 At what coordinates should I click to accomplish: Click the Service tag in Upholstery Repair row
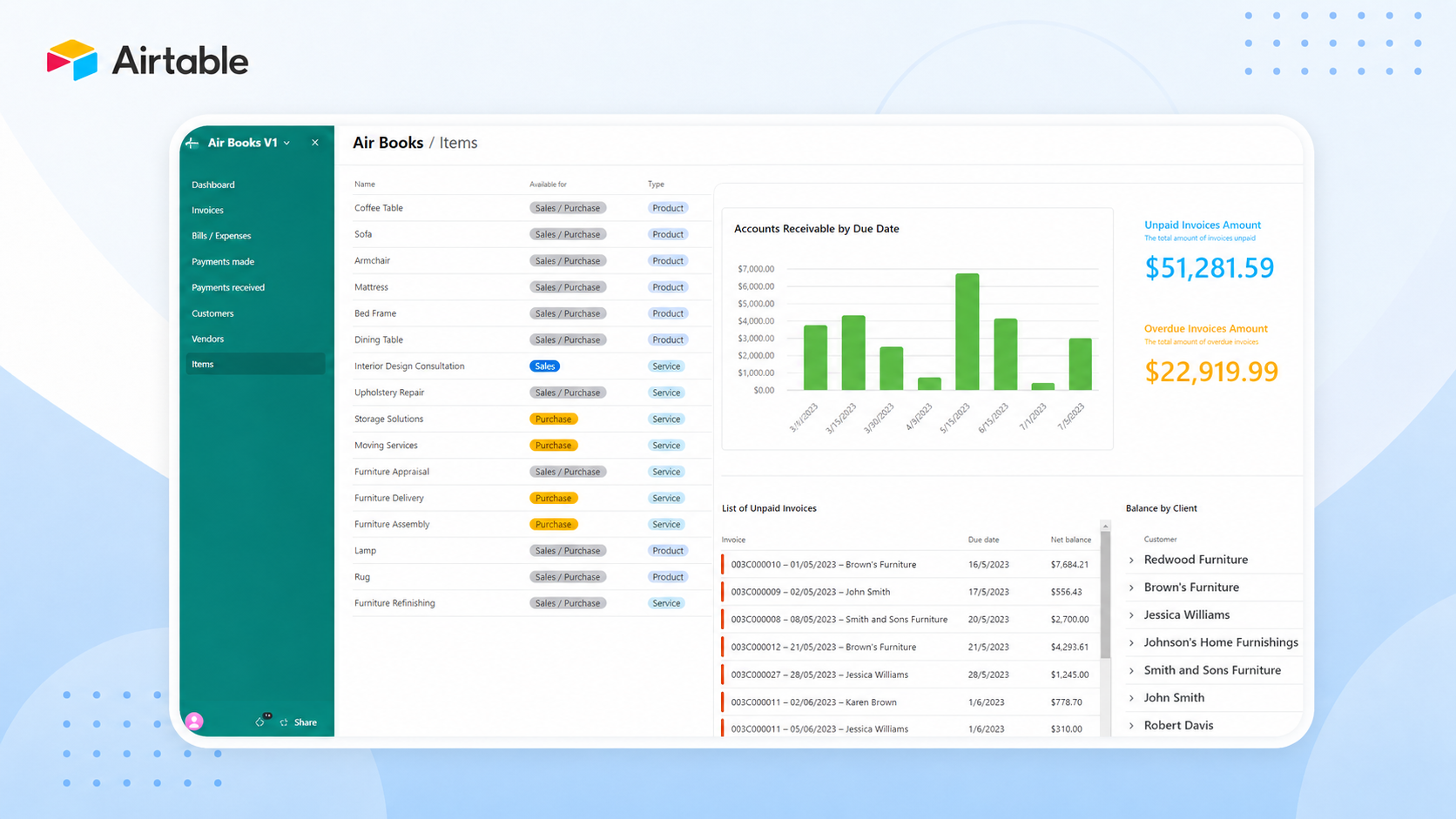coord(666,393)
